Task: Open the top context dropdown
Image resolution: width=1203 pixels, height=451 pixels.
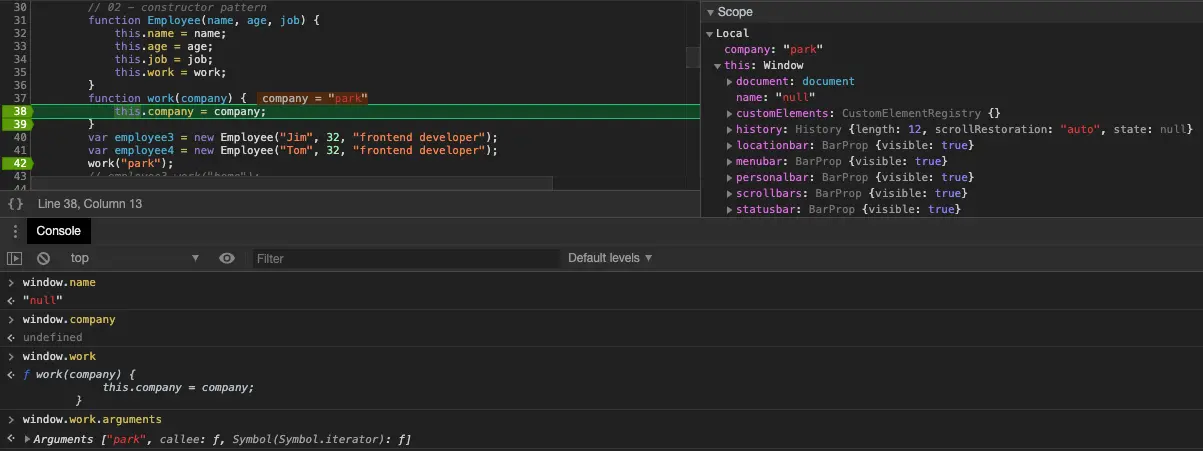Action: click(134, 258)
